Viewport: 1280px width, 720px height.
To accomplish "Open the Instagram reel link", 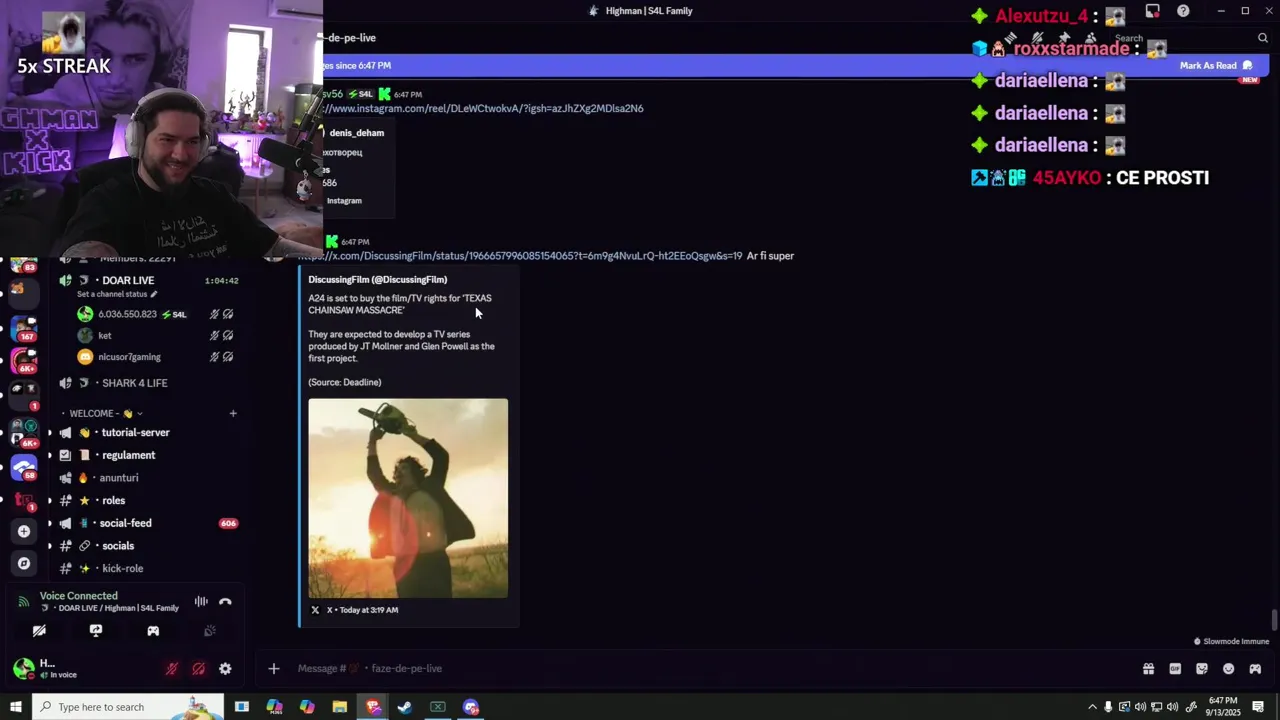I will click(x=483, y=109).
